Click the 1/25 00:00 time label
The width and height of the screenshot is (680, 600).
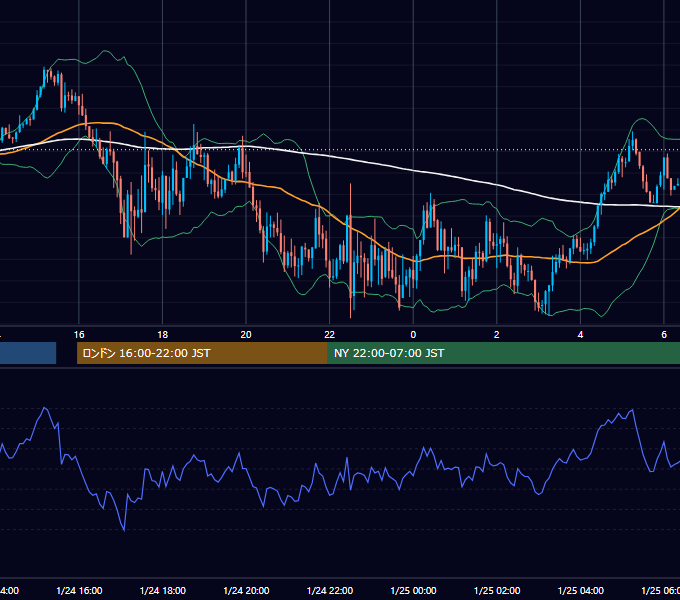click(x=413, y=590)
